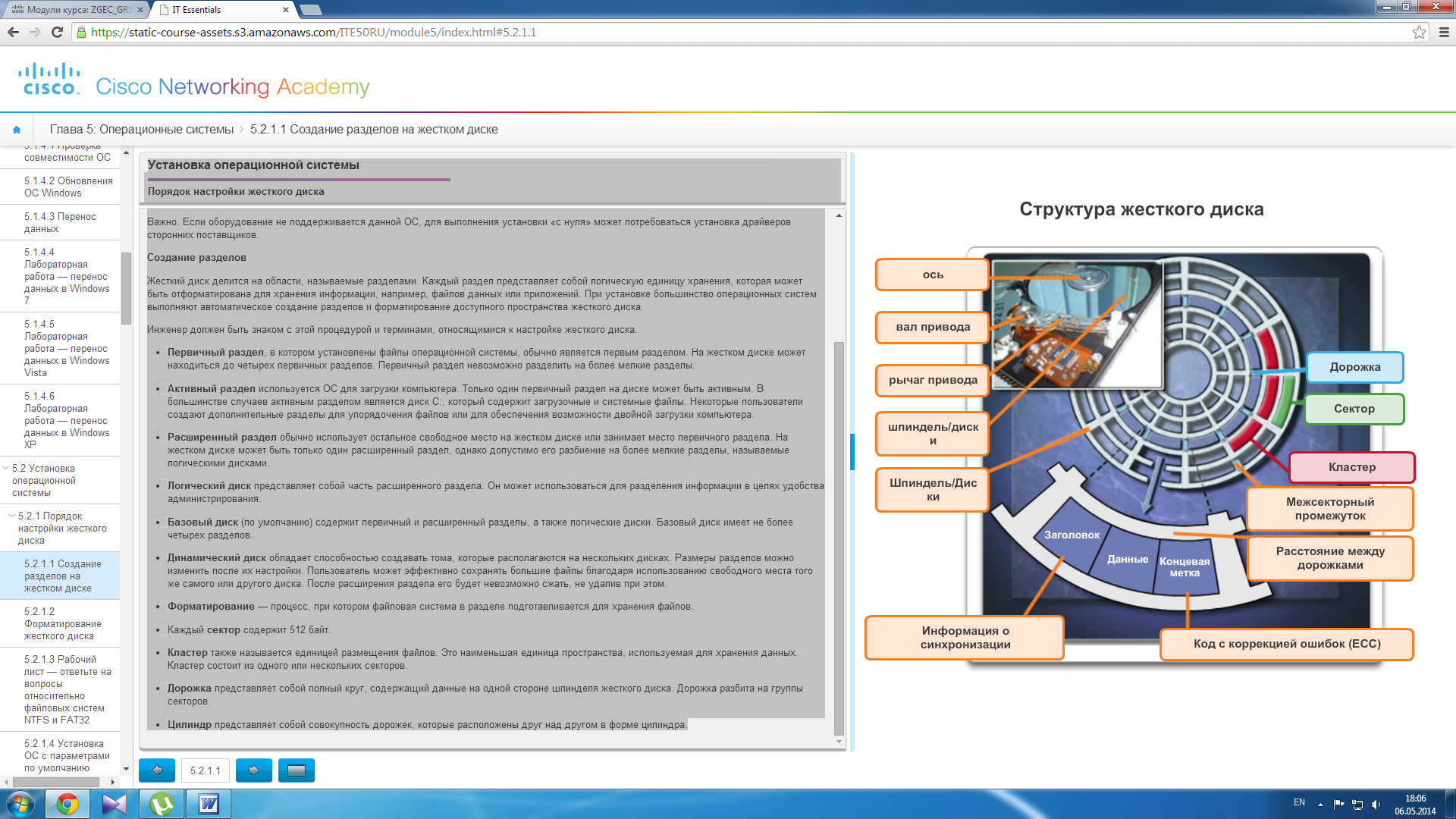The image size is (1456, 819).
Task: Close the IT Essentials tab
Action: [286, 10]
